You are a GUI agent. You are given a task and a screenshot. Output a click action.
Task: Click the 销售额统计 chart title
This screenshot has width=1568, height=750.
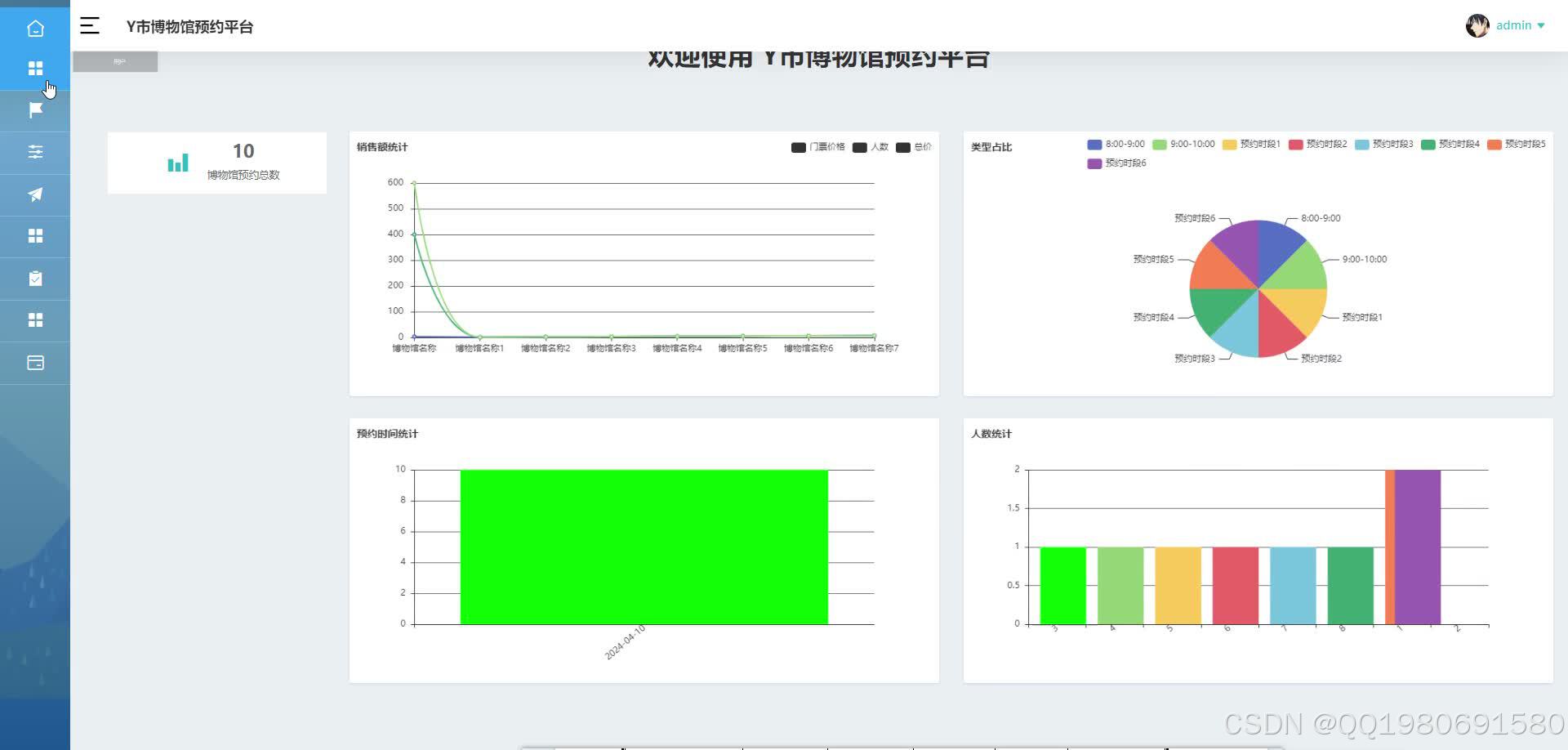coord(382,147)
